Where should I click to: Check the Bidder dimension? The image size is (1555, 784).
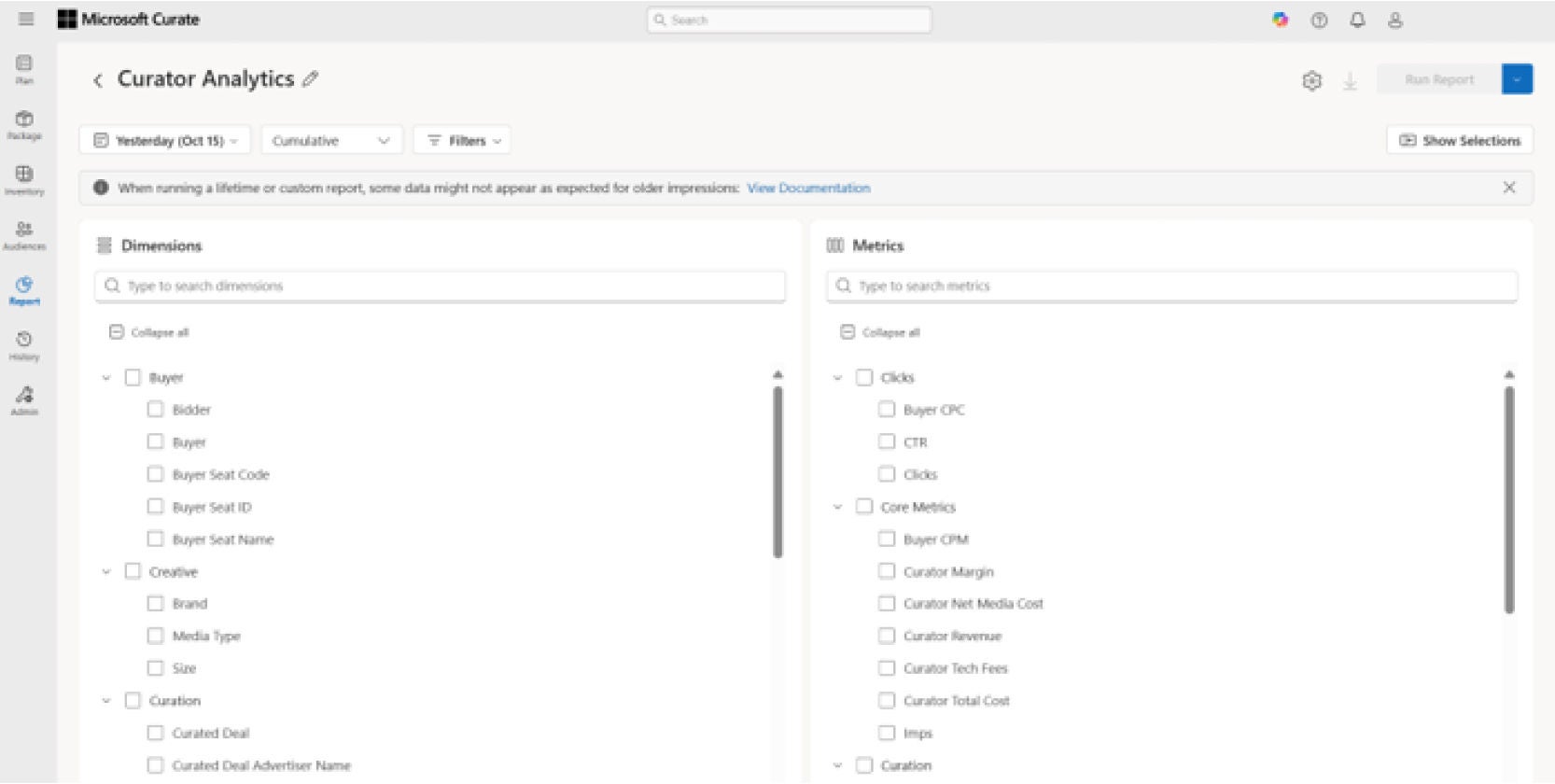click(x=155, y=409)
